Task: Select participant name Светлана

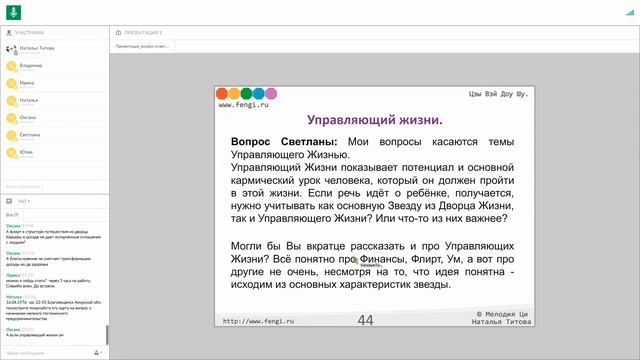Action: tap(30, 135)
